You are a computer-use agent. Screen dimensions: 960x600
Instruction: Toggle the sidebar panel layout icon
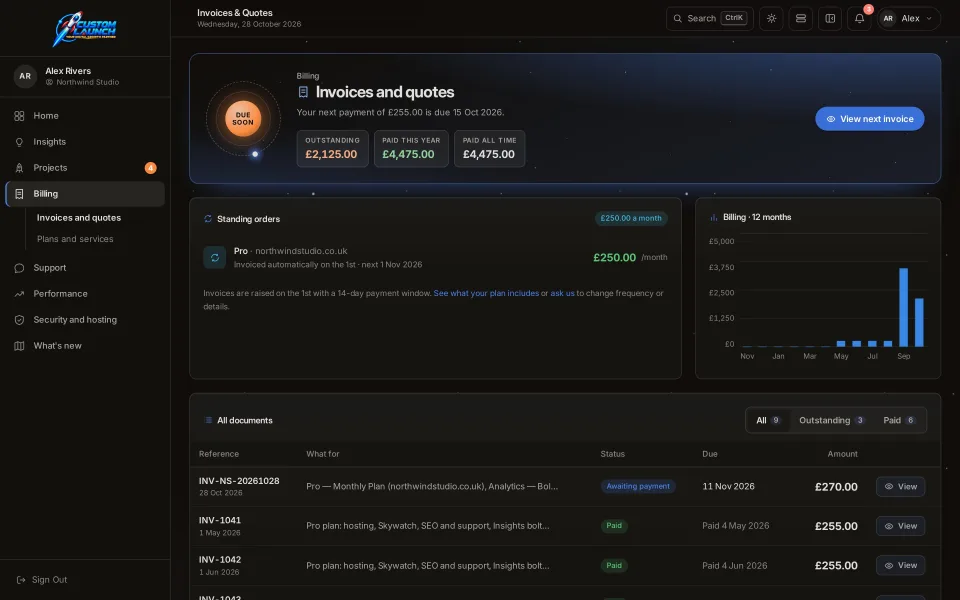(830, 18)
